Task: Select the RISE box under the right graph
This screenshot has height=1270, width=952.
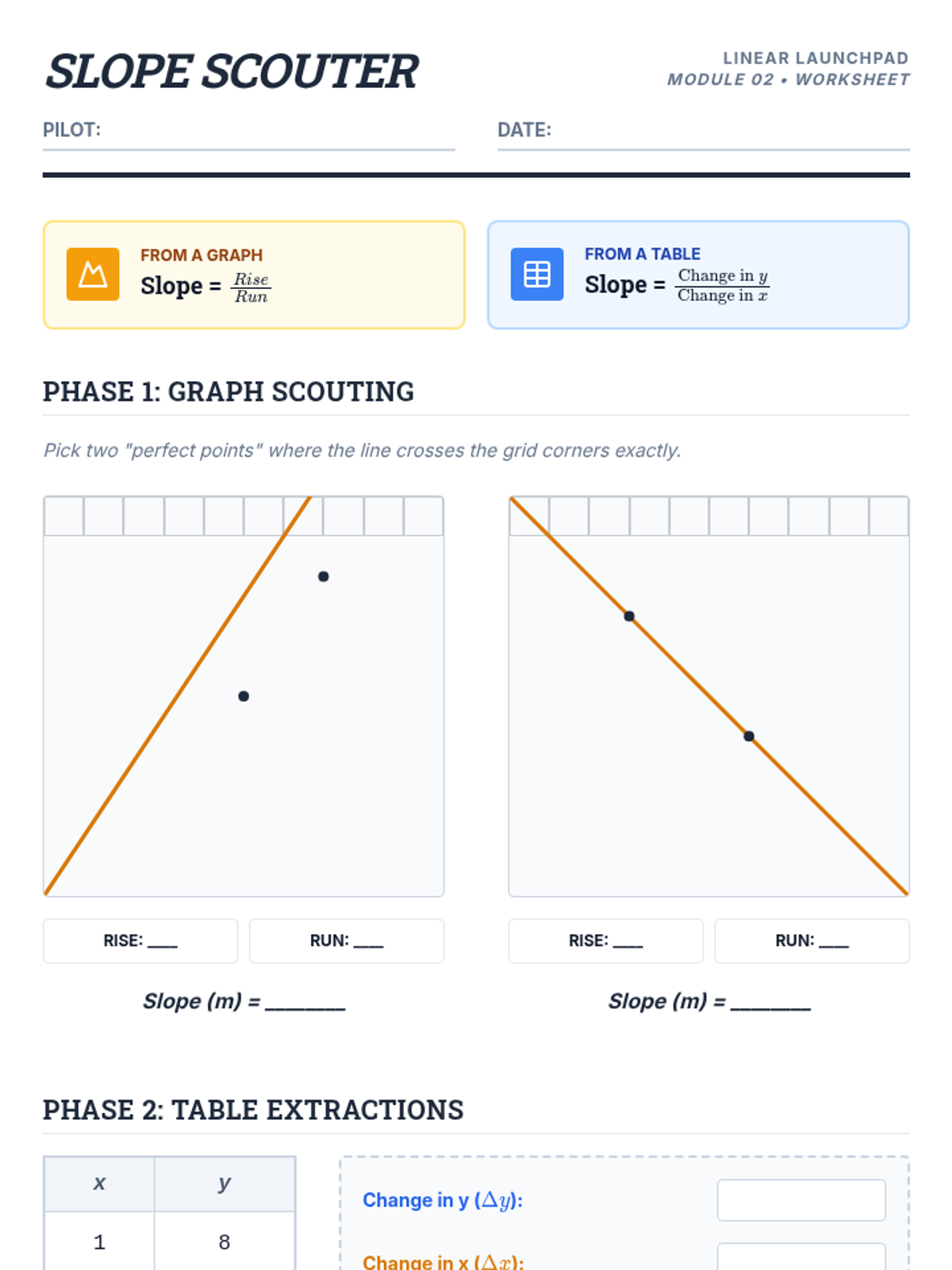Action: (605, 941)
